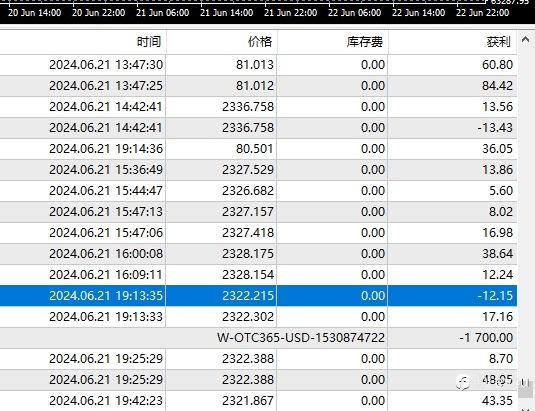Click the price cell 2327.418

click(248, 233)
